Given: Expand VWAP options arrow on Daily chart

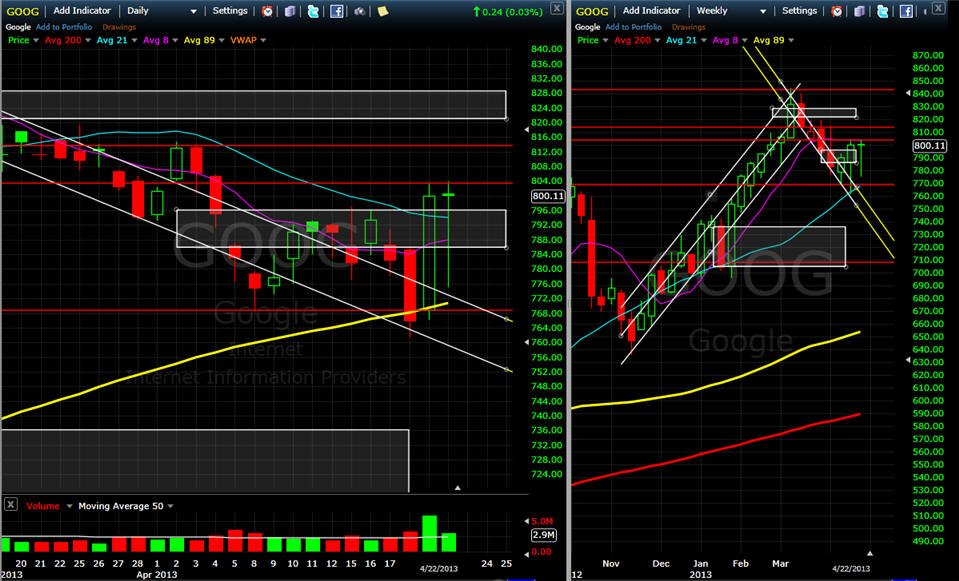Looking at the screenshot, I should tap(263, 40).
